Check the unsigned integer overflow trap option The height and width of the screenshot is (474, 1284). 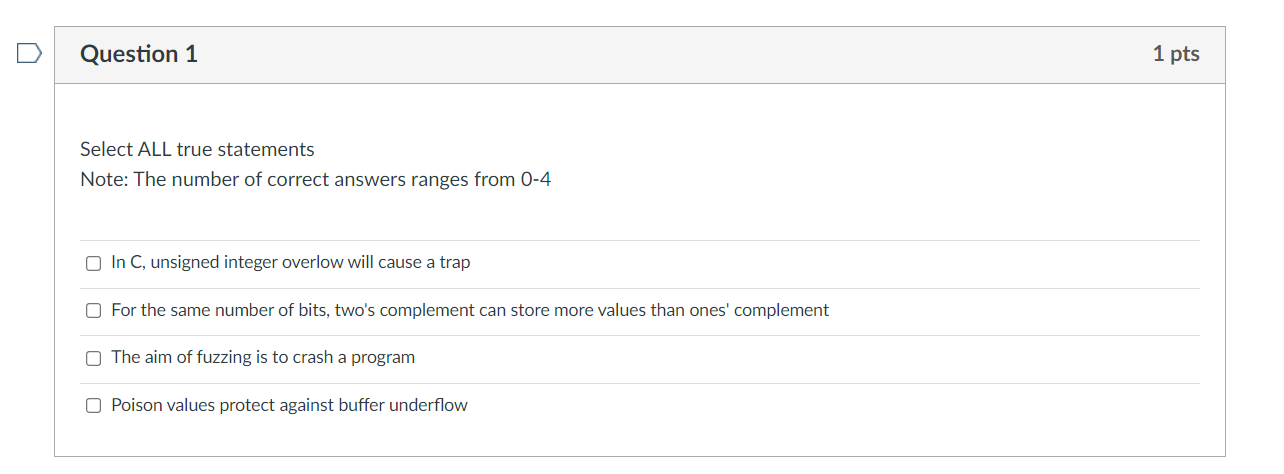tap(93, 263)
